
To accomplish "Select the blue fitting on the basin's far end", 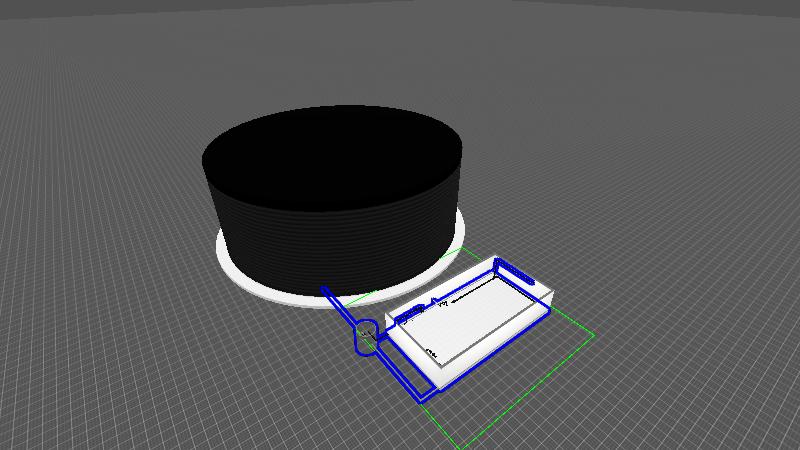I will click(x=514, y=269).
